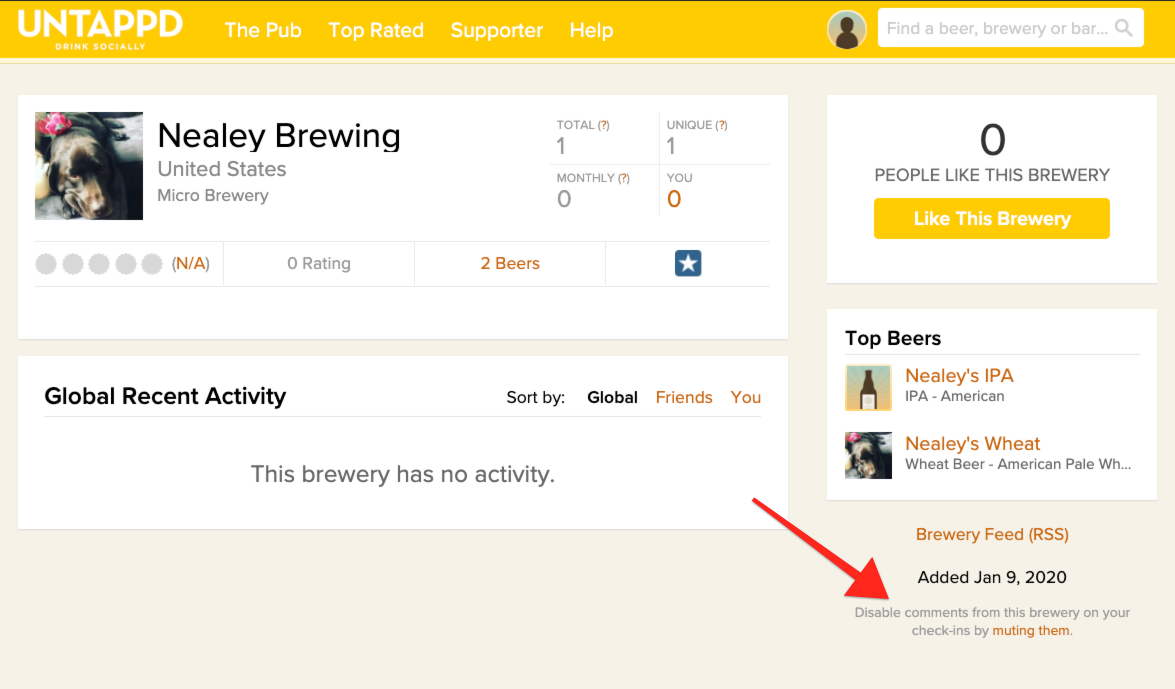Click the TOTAL help question mark
1175x689 pixels.
603,125
